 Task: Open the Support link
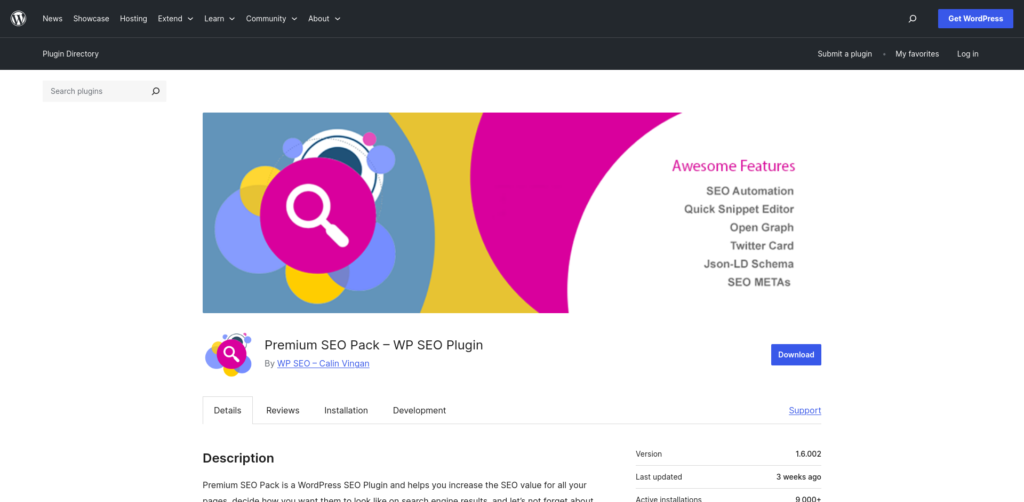(x=805, y=410)
